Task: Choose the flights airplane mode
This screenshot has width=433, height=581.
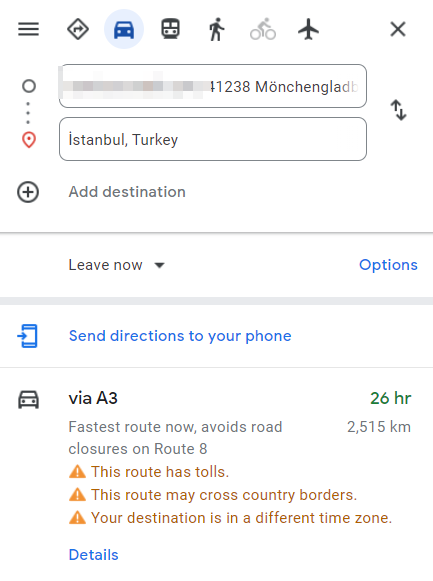Action: click(x=309, y=29)
